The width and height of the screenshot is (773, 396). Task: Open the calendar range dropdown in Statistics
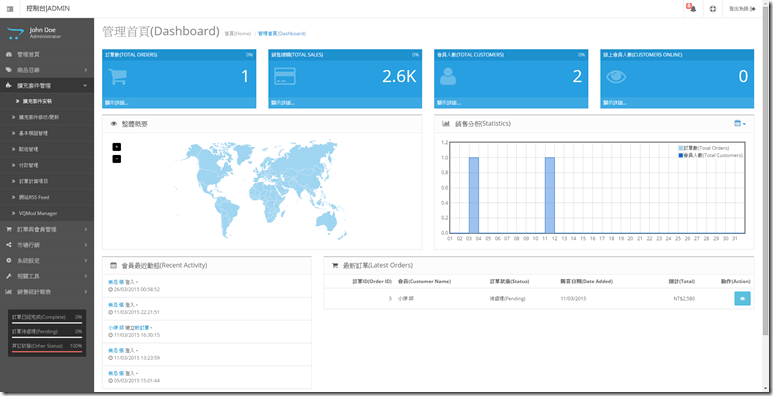tap(739, 123)
